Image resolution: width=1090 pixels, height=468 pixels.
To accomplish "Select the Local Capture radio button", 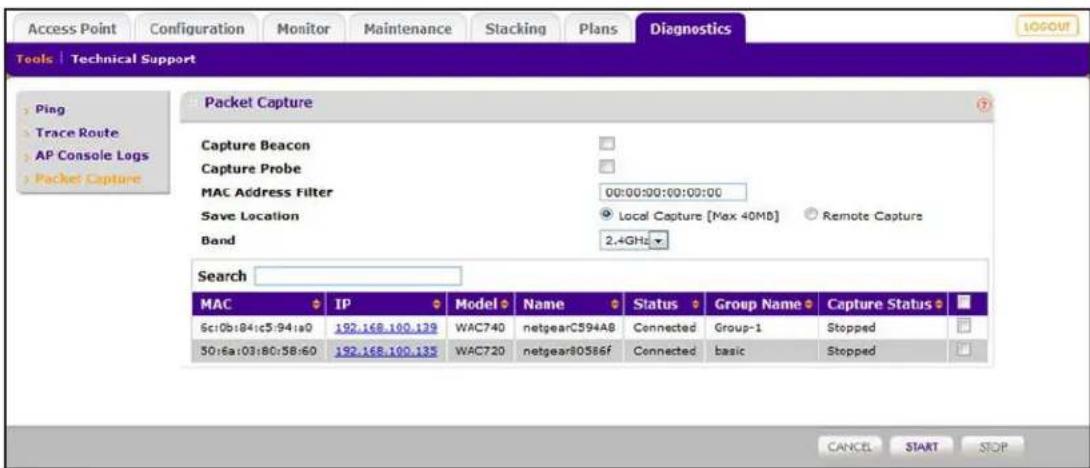I will click(607, 215).
